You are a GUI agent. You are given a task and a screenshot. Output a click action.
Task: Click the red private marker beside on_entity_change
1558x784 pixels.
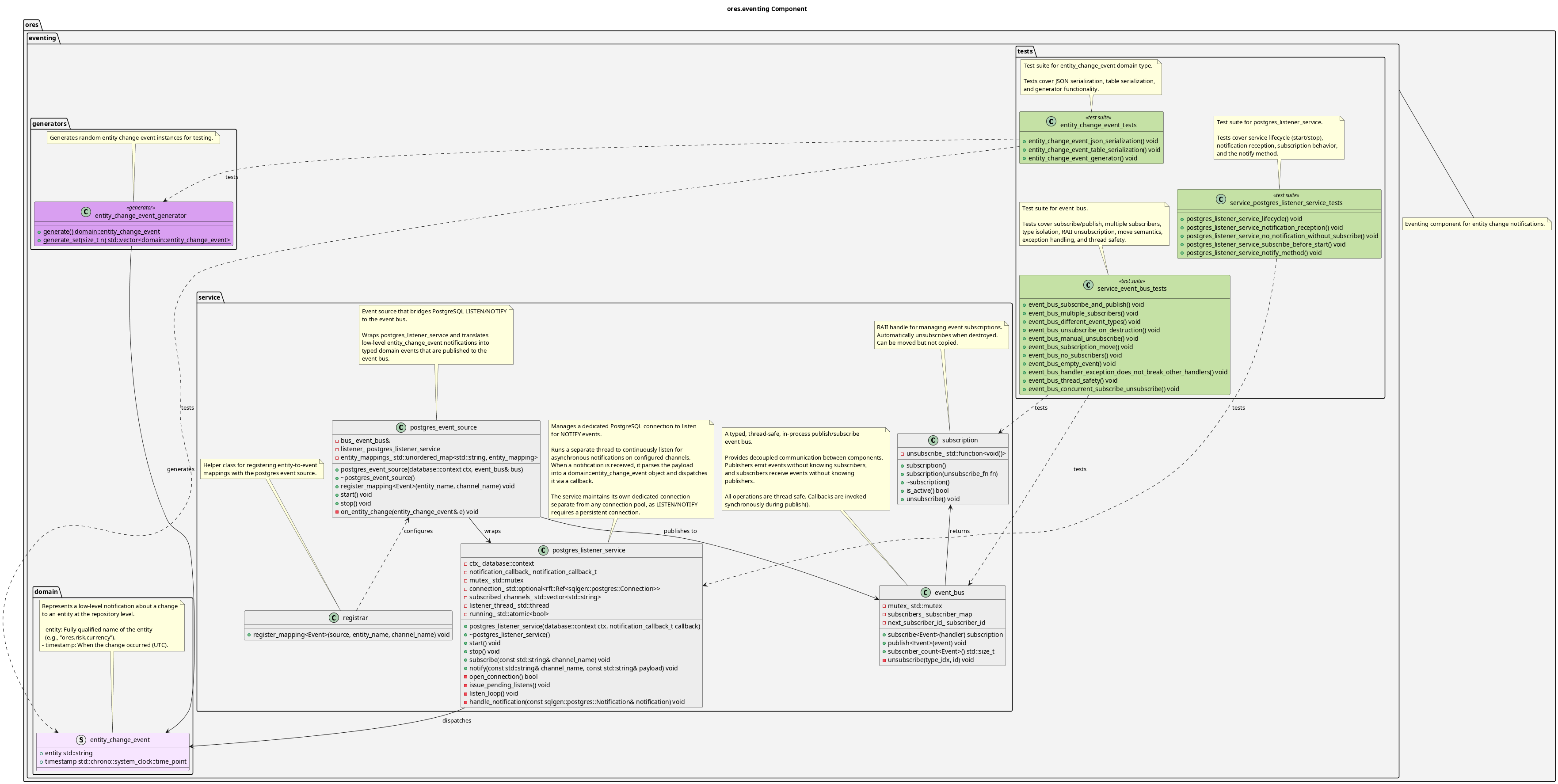pos(337,512)
